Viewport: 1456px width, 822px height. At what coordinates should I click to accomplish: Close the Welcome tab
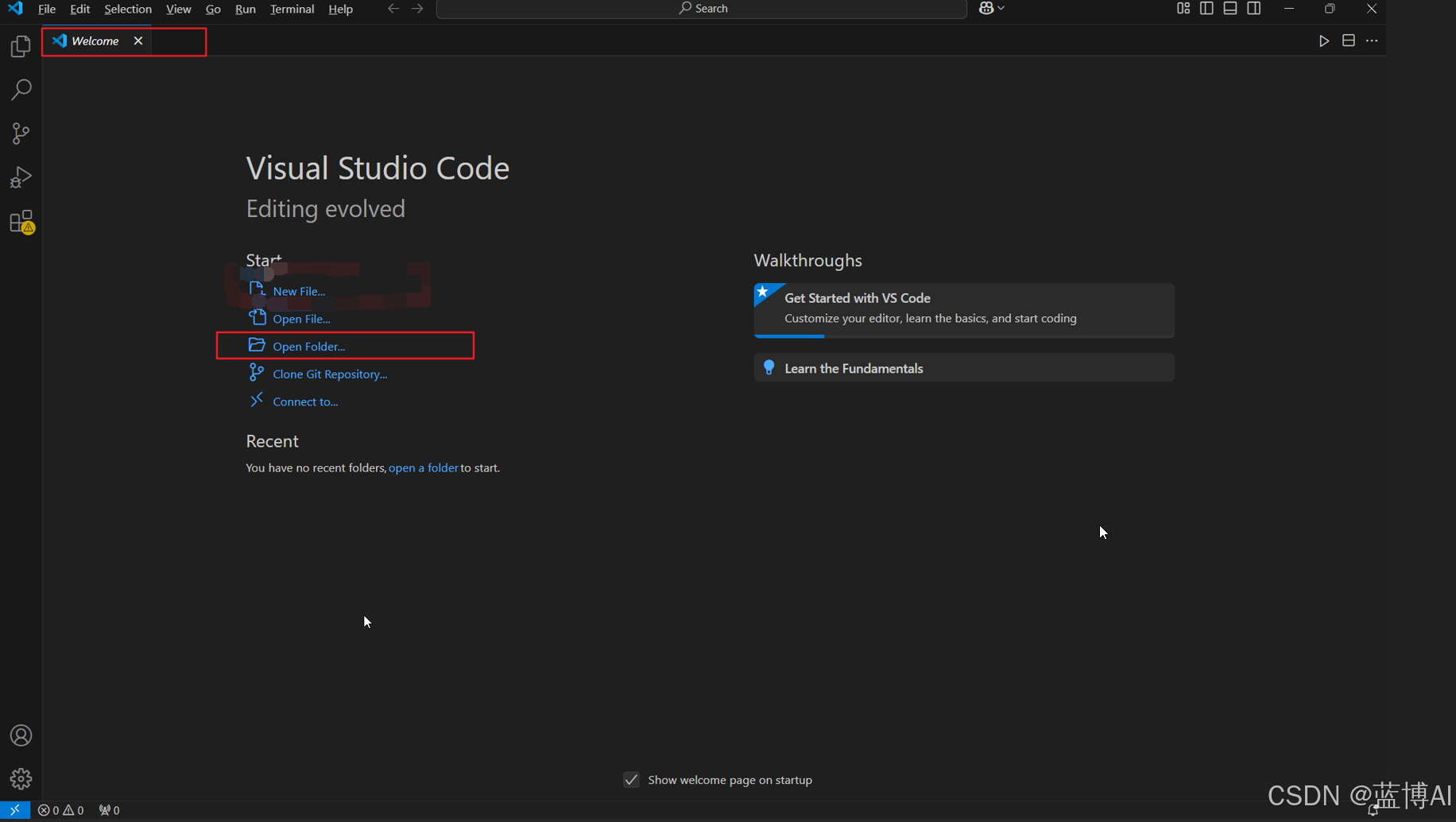(138, 41)
